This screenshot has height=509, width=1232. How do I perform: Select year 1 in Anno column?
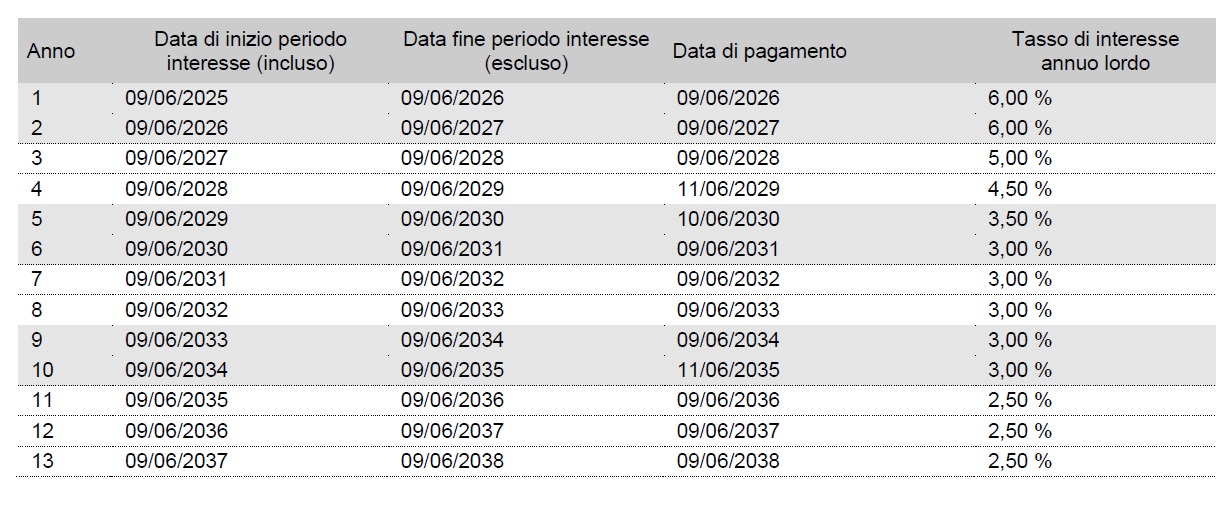click(x=37, y=98)
